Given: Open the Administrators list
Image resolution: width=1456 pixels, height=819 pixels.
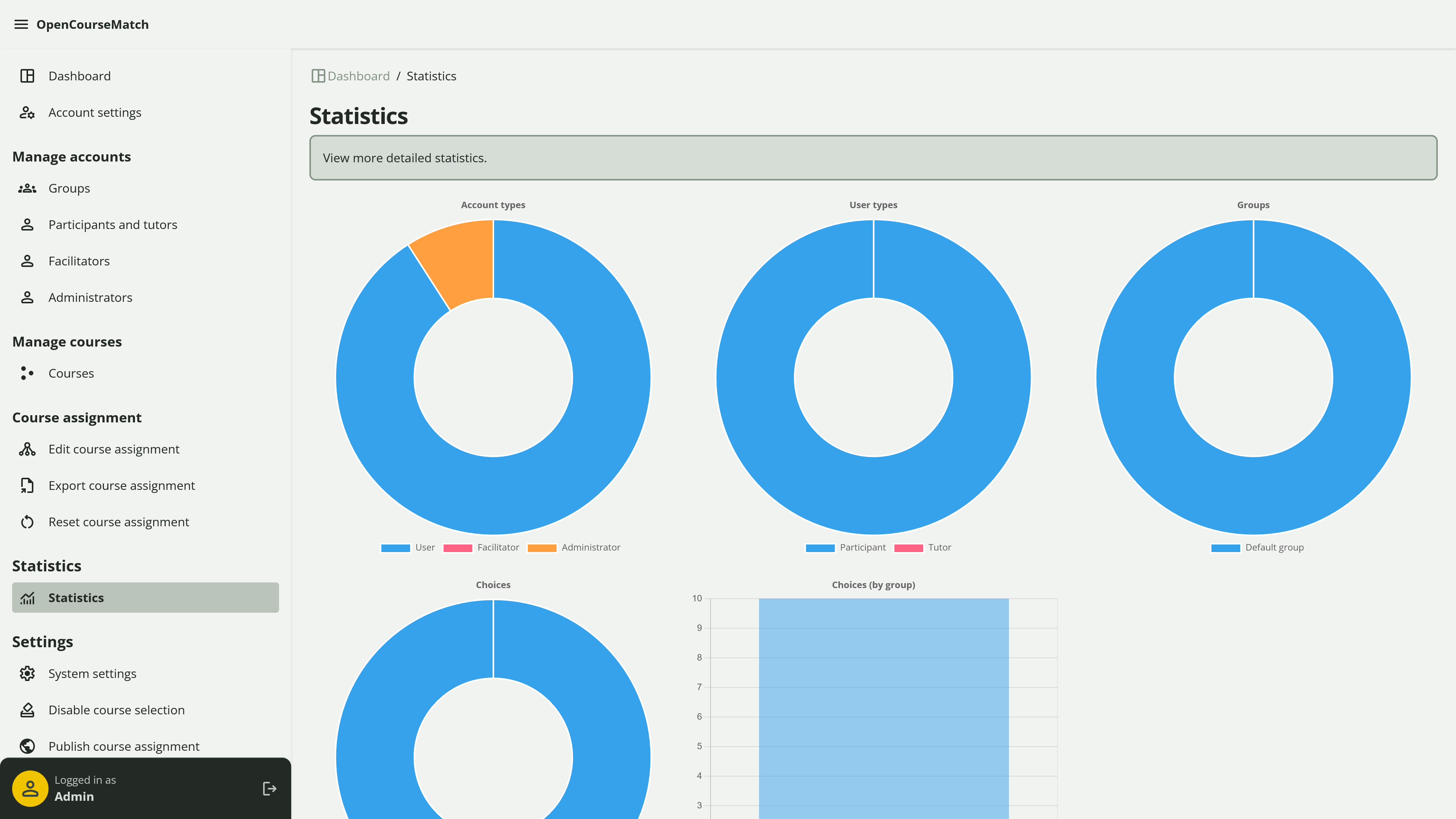Looking at the screenshot, I should click(x=145, y=297).
